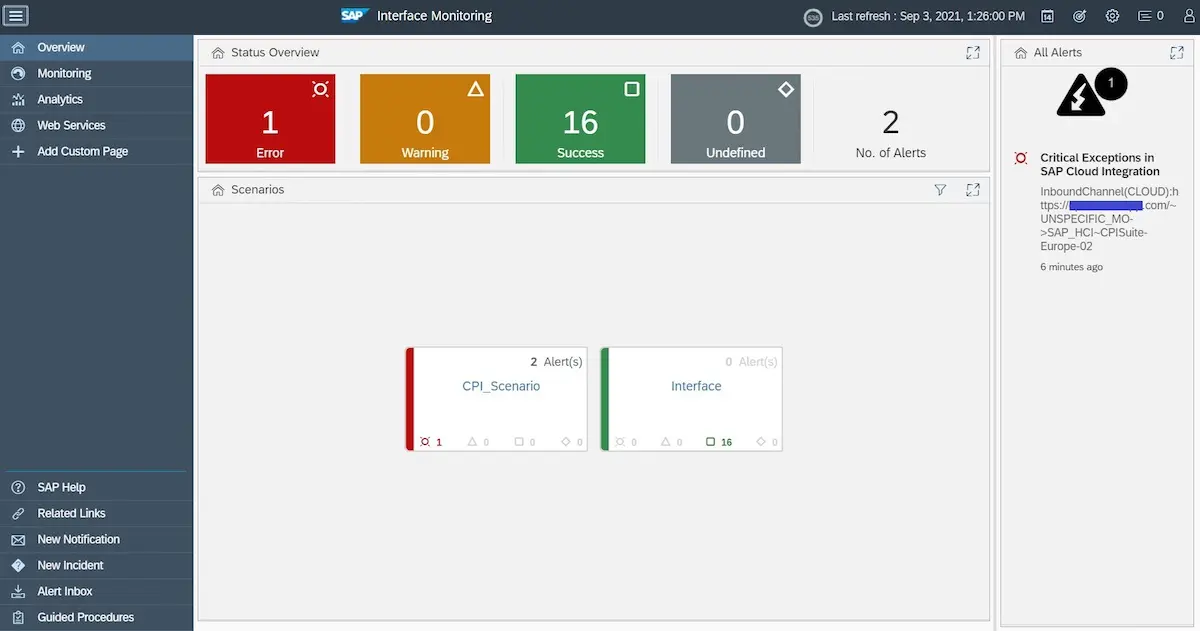Screen dimensions: 1200x631
Task: Click the red error icon beside Critical Exceptions
Action: [x=1021, y=158]
